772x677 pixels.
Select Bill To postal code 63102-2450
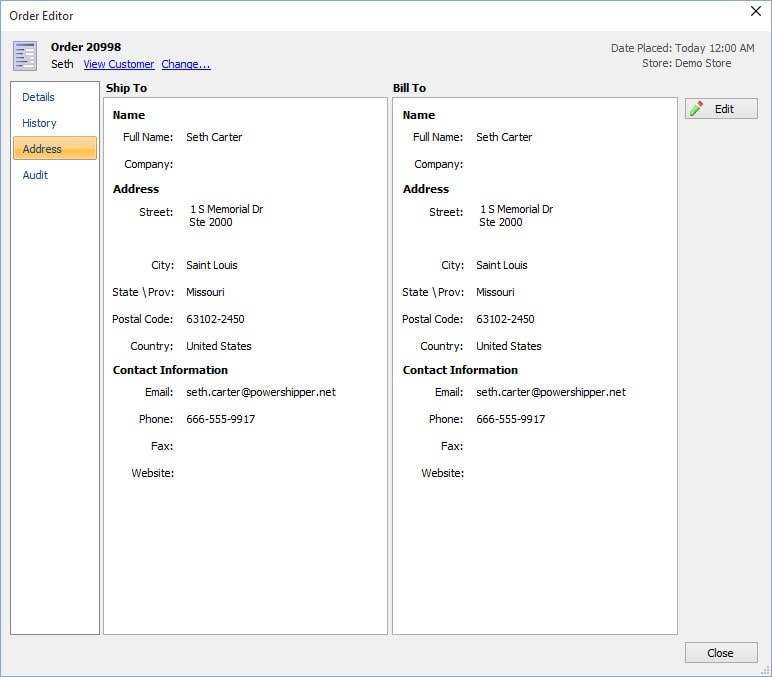(505, 319)
